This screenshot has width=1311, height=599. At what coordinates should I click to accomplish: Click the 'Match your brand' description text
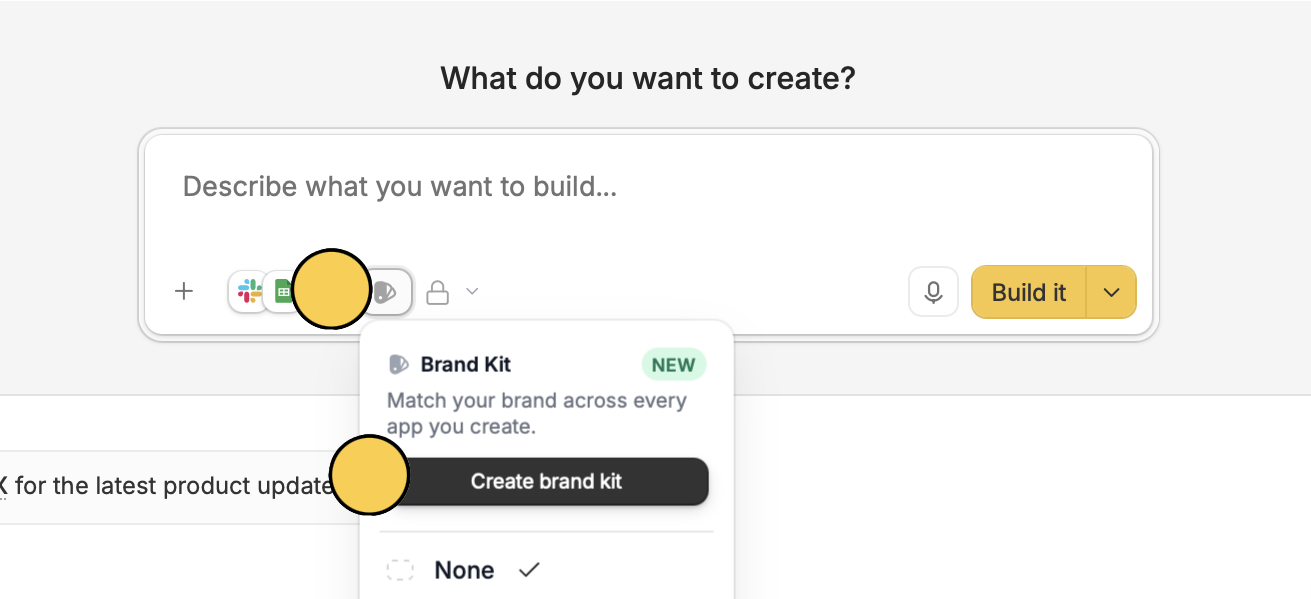[x=536, y=413]
